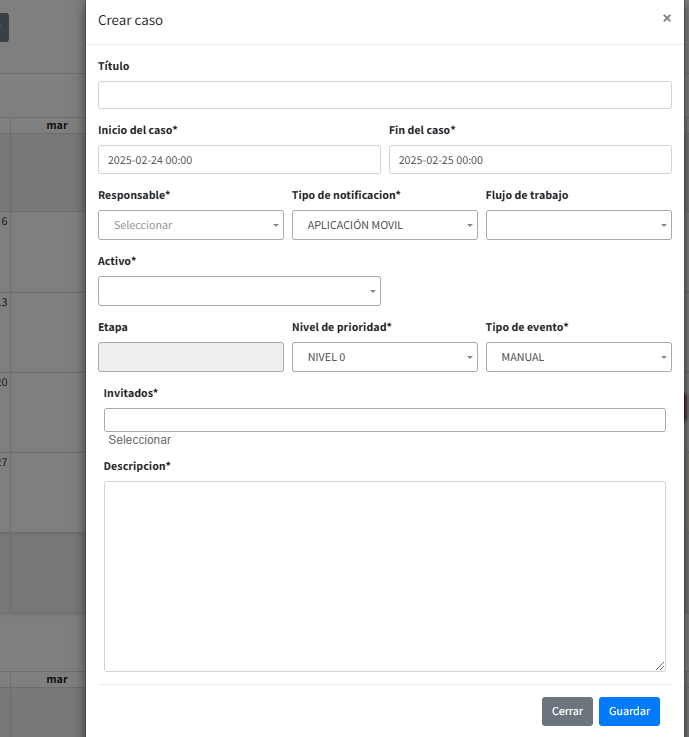Click the Activo dropdown arrow
The image size is (689, 737).
pos(373,292)
